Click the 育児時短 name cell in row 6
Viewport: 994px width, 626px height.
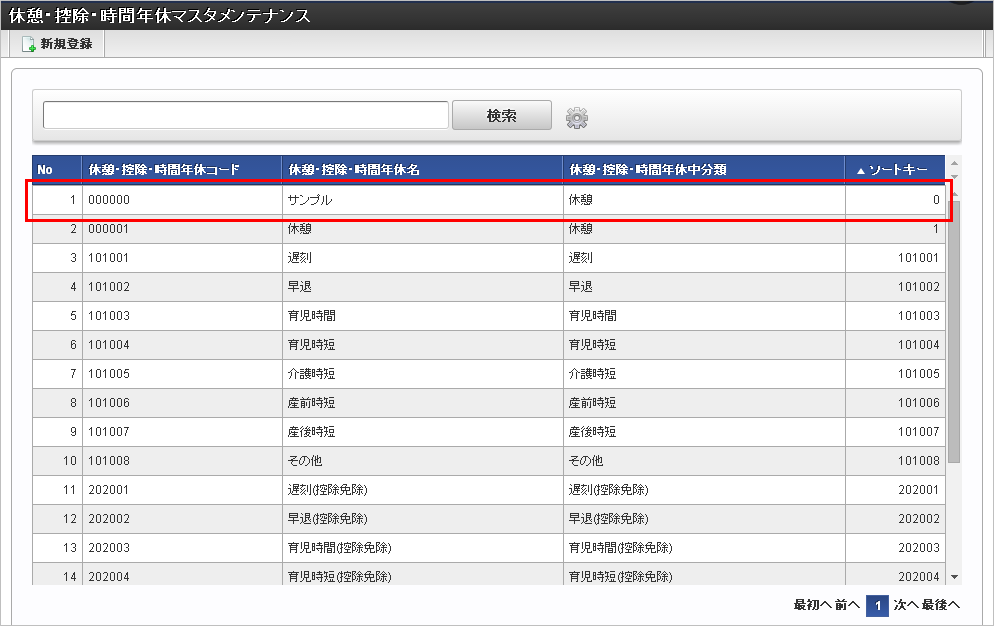[x=422, y=345]
